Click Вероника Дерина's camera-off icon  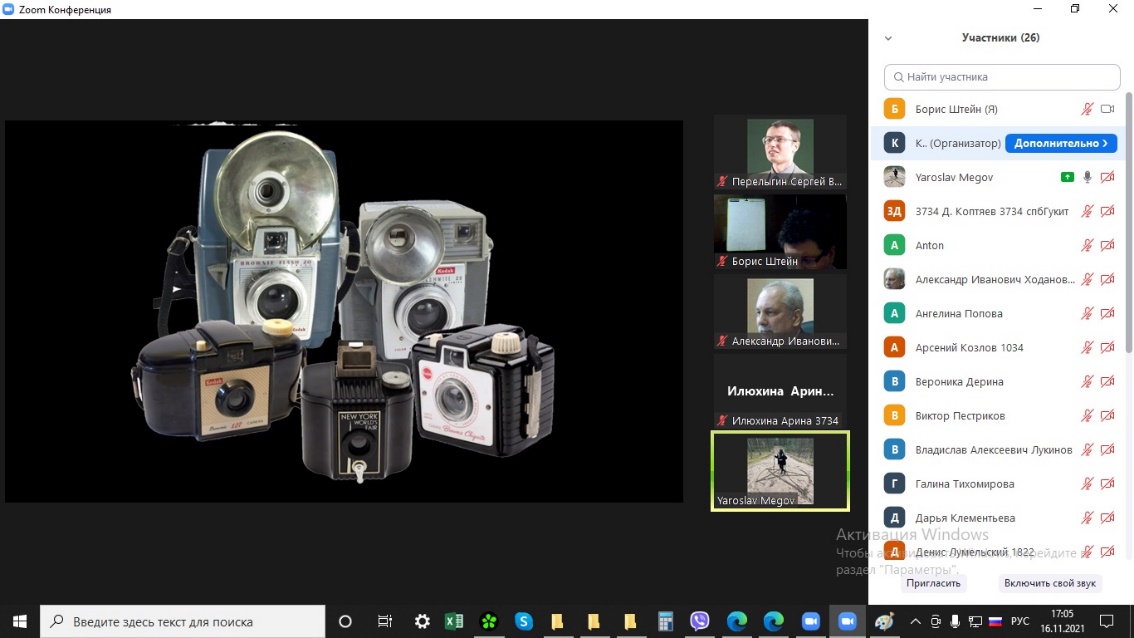point(1107,381)
